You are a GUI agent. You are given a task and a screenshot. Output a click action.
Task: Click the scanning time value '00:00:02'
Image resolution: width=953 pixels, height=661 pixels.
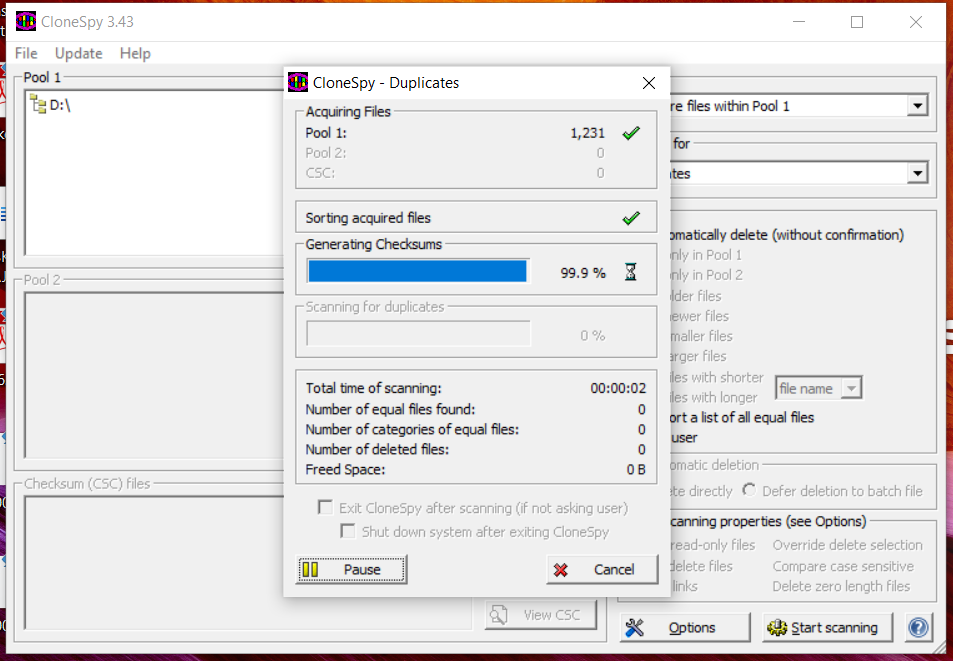click(x=618, y=388)
